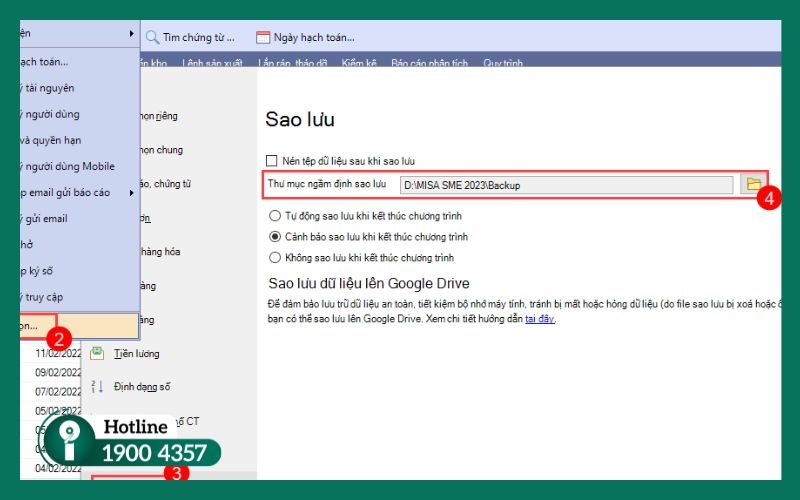Select Không sao lưu khi kết thúc chương trình
Screen dimensions: 800x500
click(275, 258)
